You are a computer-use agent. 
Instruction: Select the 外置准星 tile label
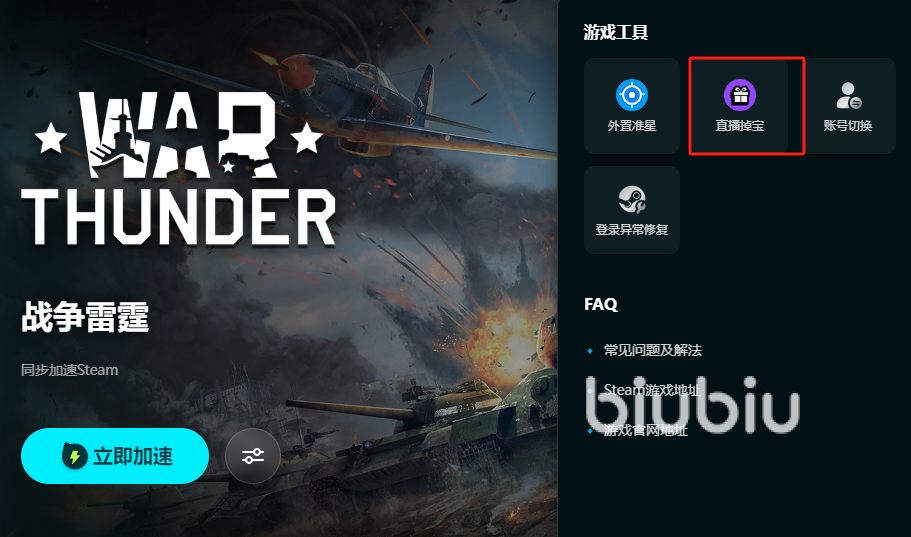pyautogui.click(x=632, y=126)
